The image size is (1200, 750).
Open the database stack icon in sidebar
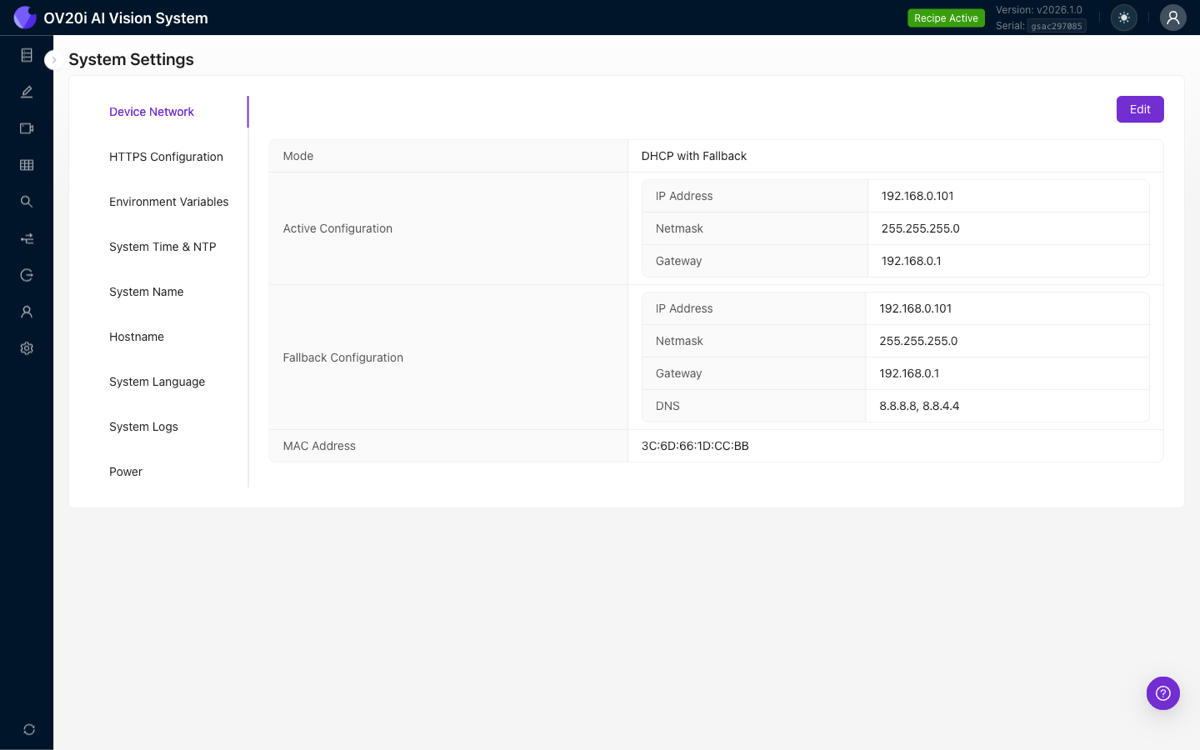[27, 56]
